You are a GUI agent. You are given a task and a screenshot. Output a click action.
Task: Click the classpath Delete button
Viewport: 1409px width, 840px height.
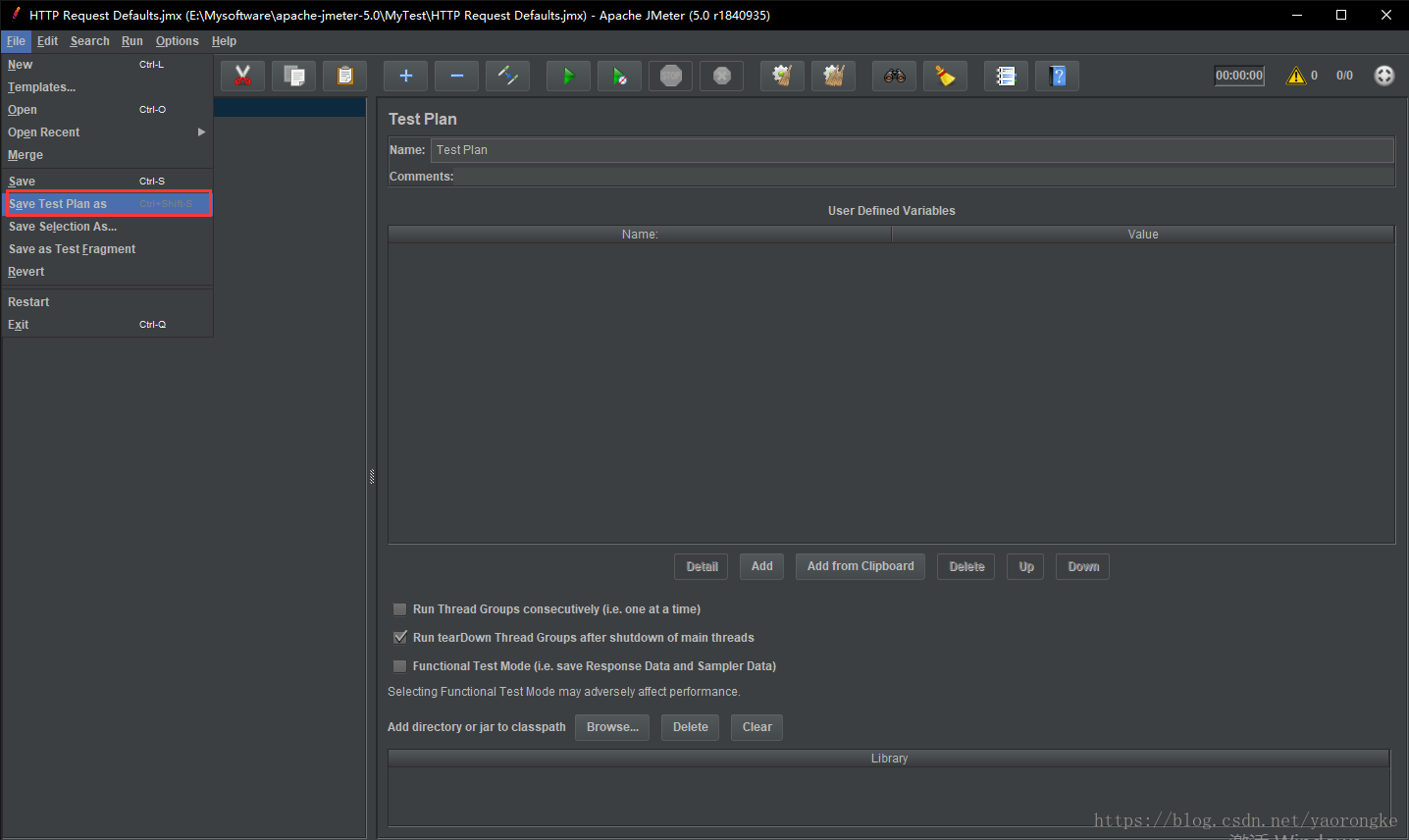click(691, 727)
